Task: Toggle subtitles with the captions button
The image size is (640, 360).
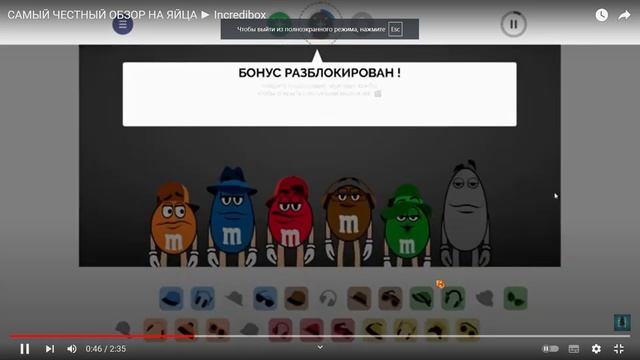Action: tap(574, 349)
